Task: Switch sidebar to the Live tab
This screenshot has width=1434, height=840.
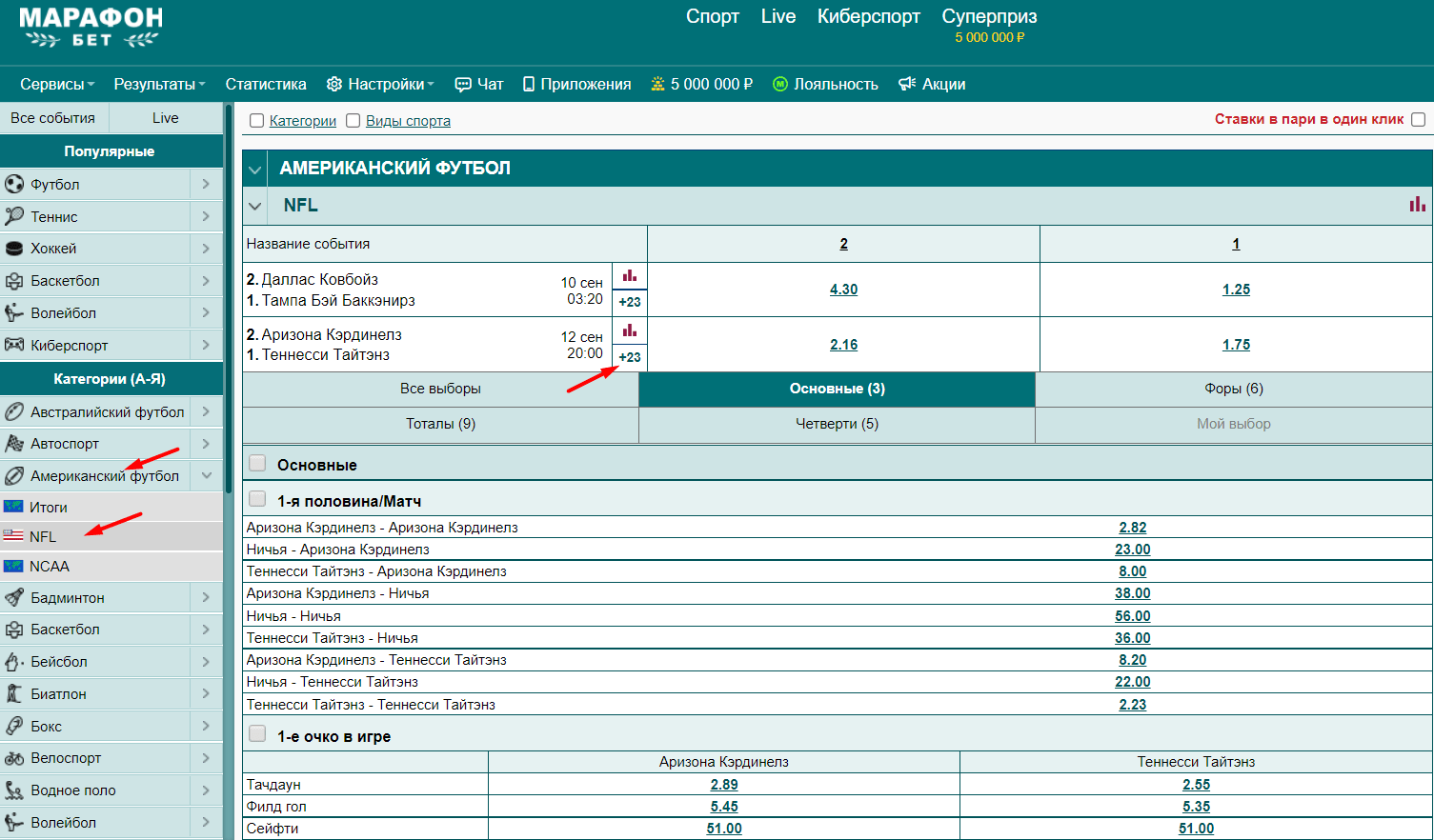Action: (166, 118)
